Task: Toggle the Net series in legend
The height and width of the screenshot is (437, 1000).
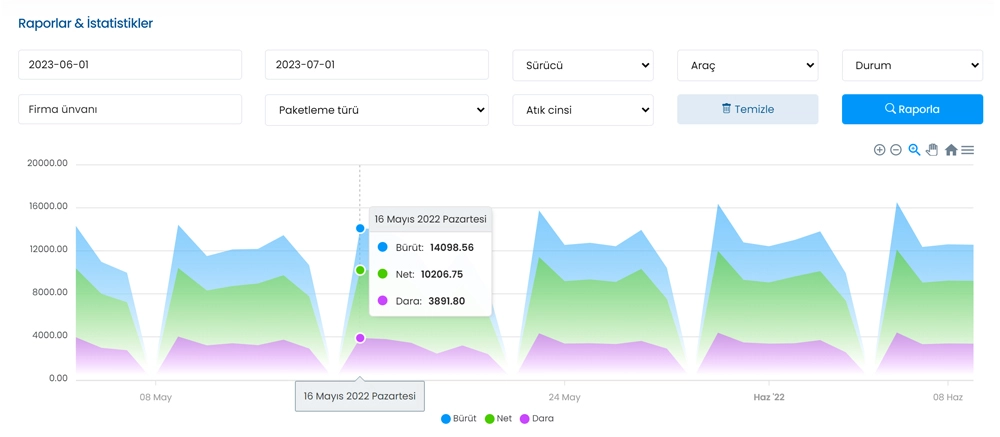Action: 498,419
